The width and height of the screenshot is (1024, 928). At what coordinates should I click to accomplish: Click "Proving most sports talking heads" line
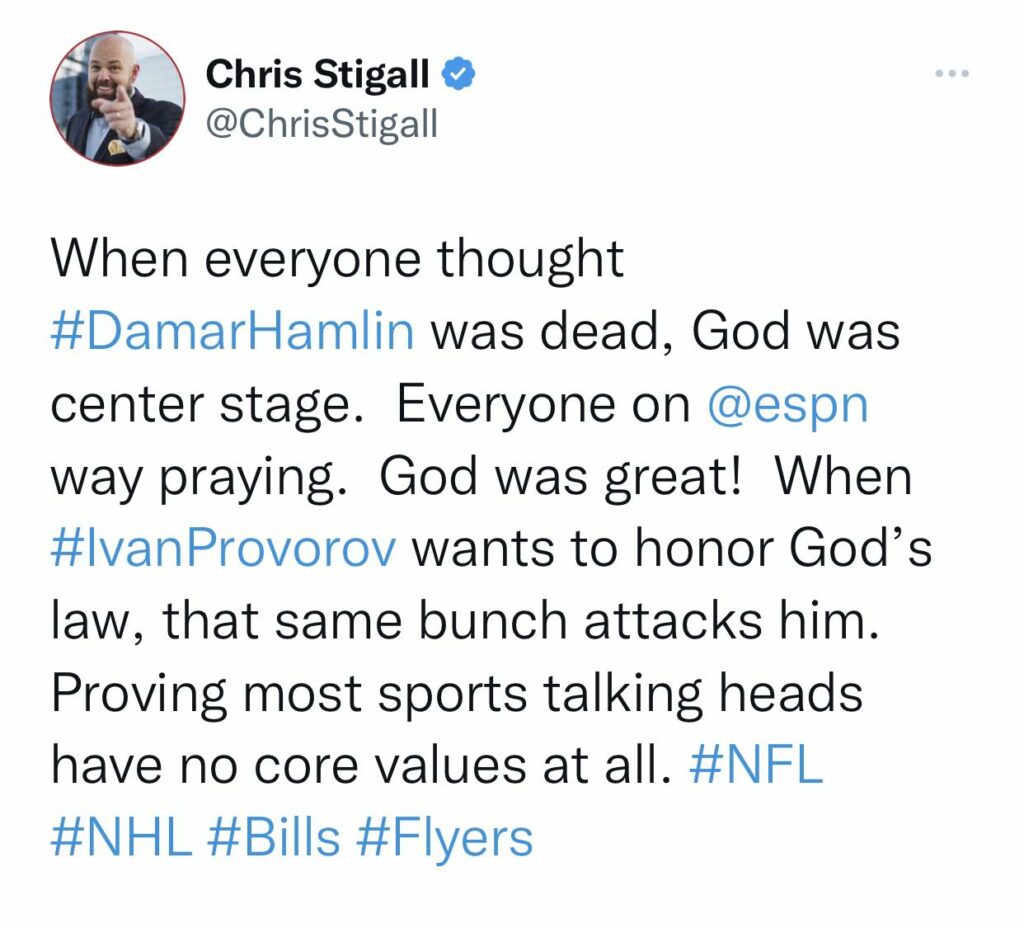(456, 694)
